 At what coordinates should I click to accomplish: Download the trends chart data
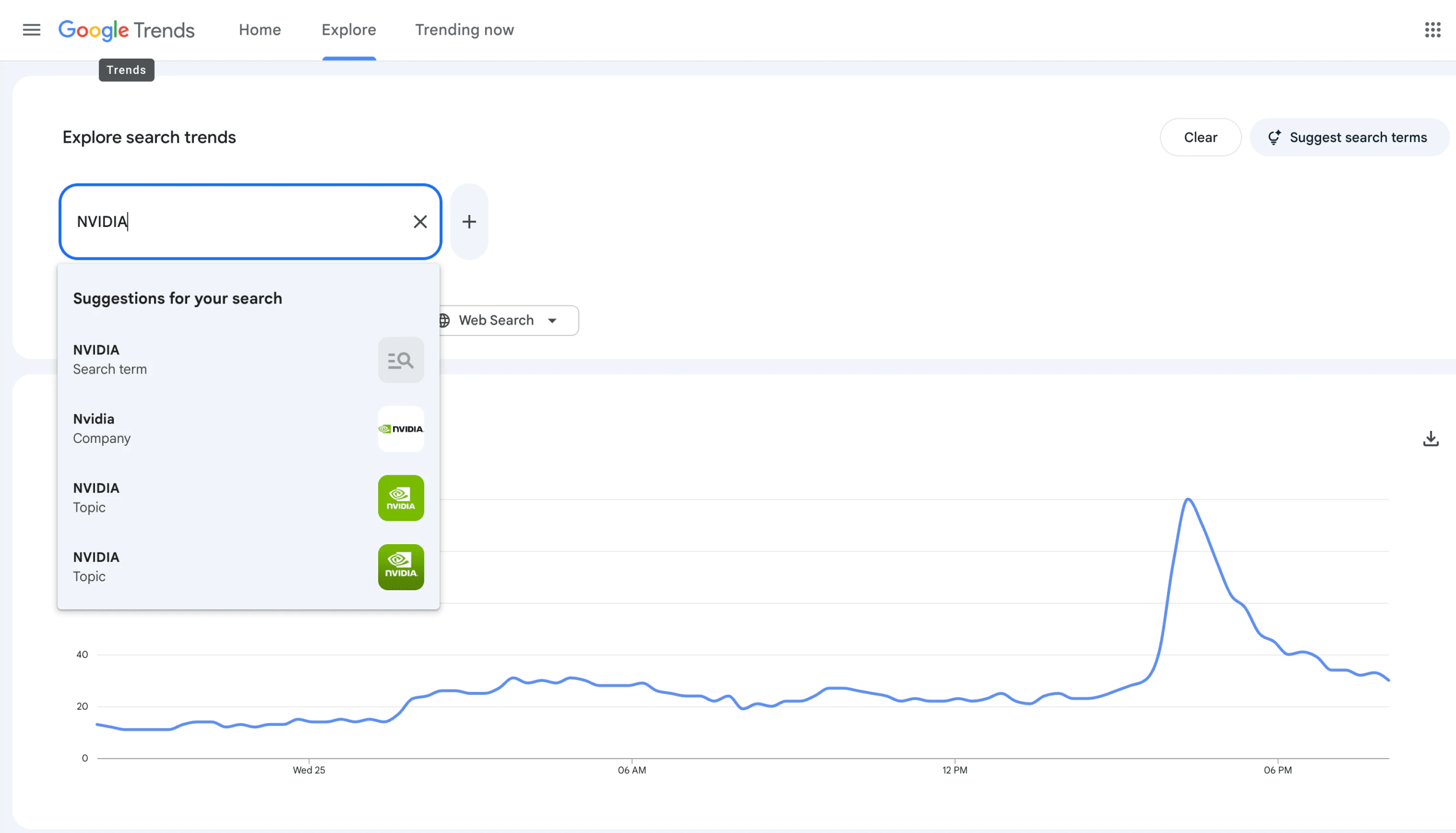pos(1431,438)
